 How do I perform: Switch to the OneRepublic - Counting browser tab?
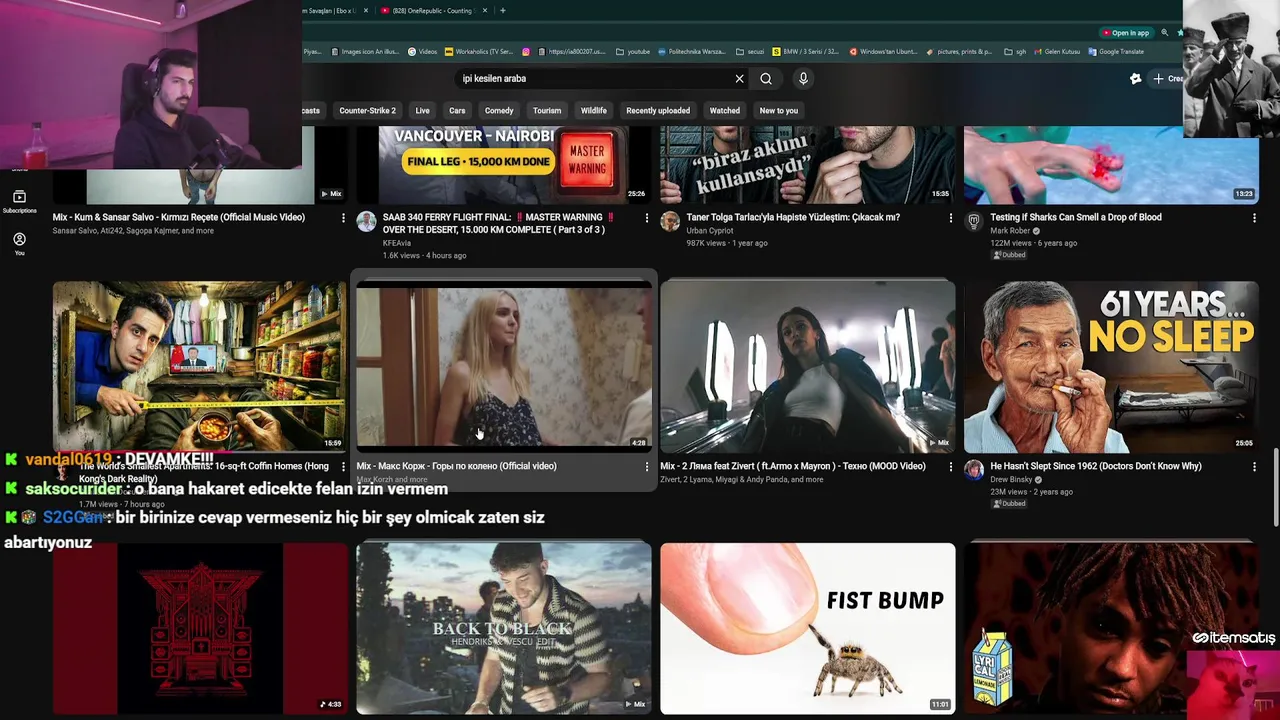(x=431, y=11)
